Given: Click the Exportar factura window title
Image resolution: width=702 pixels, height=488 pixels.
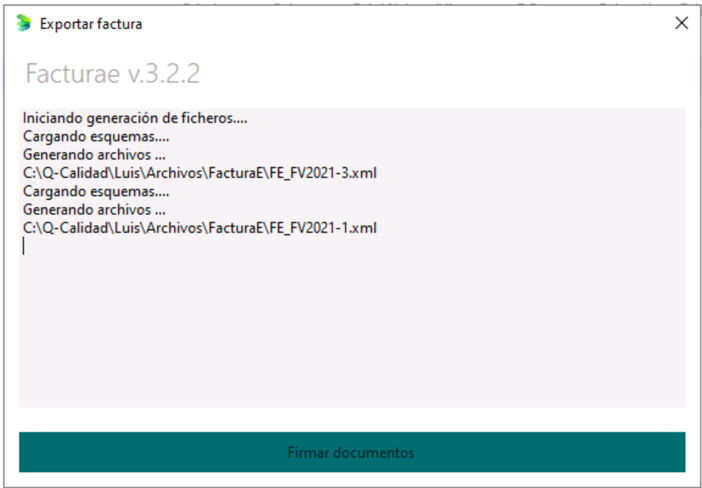Looking at the screenshot, I should [x=91, y=24].
